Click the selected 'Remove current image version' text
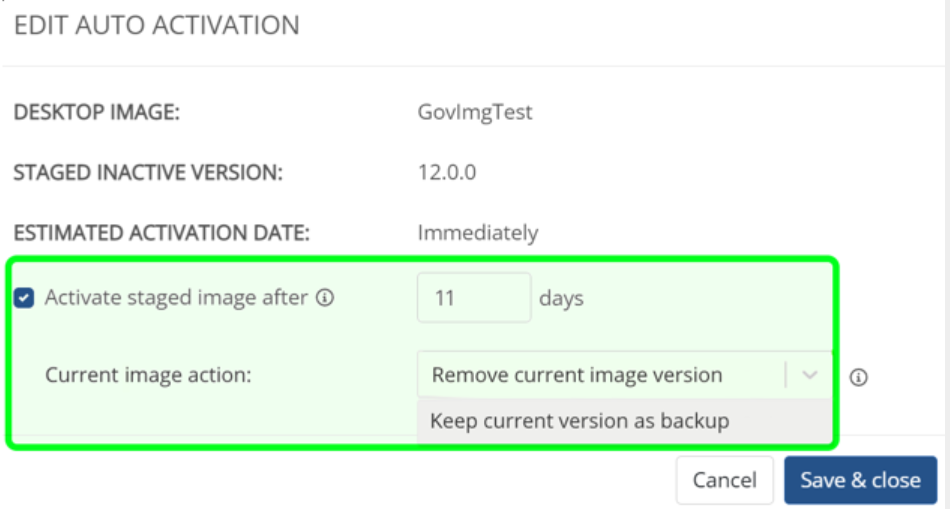 pyautogui.click(x=577, y=376)
